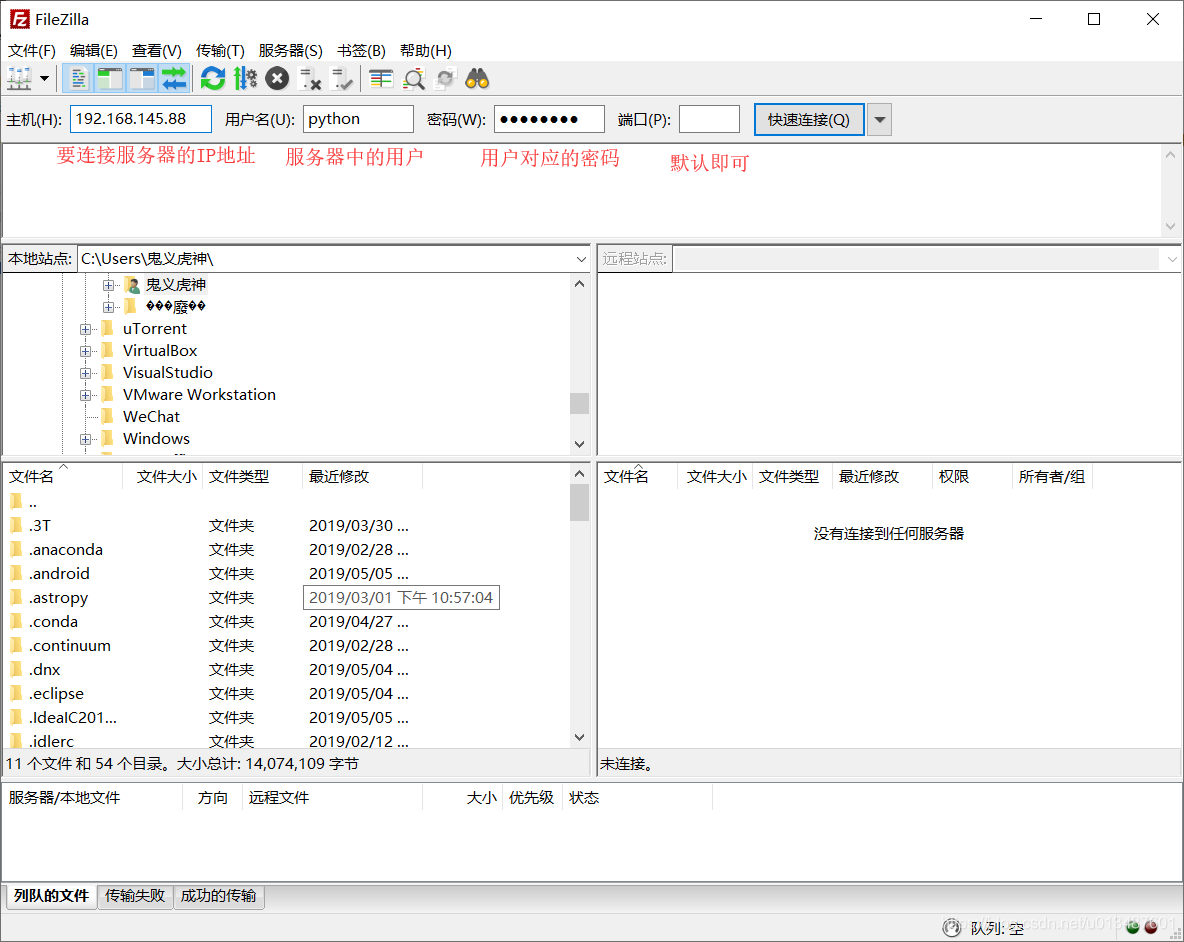
Task: Disconnect from current server icon
Action: pos(310,78)
